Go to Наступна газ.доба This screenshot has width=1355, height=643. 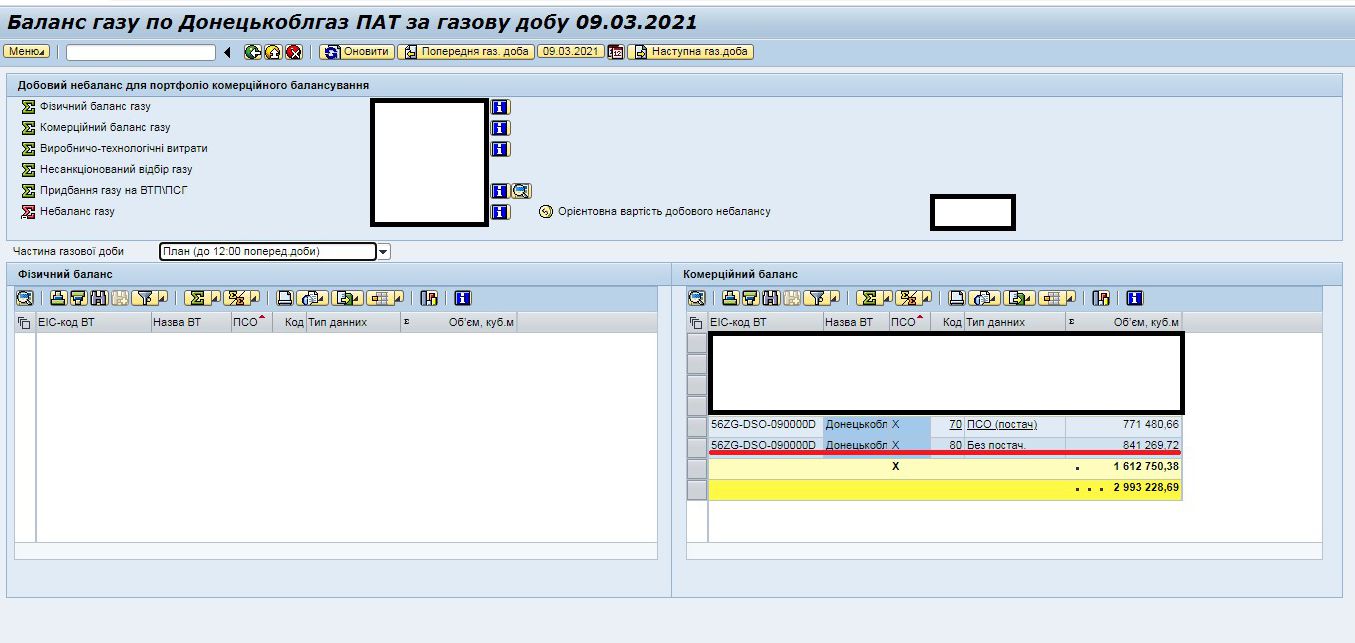pos(690,52)
